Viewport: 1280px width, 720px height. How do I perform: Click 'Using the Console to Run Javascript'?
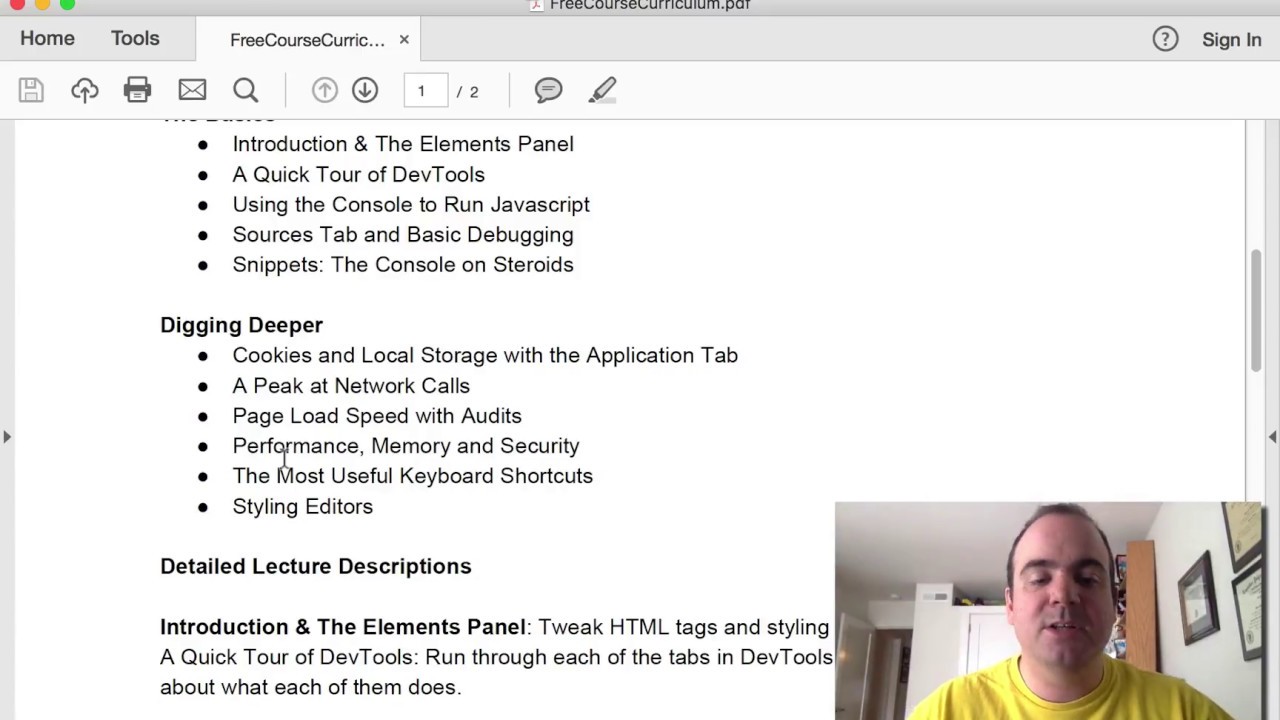click(x=411, y=204)
